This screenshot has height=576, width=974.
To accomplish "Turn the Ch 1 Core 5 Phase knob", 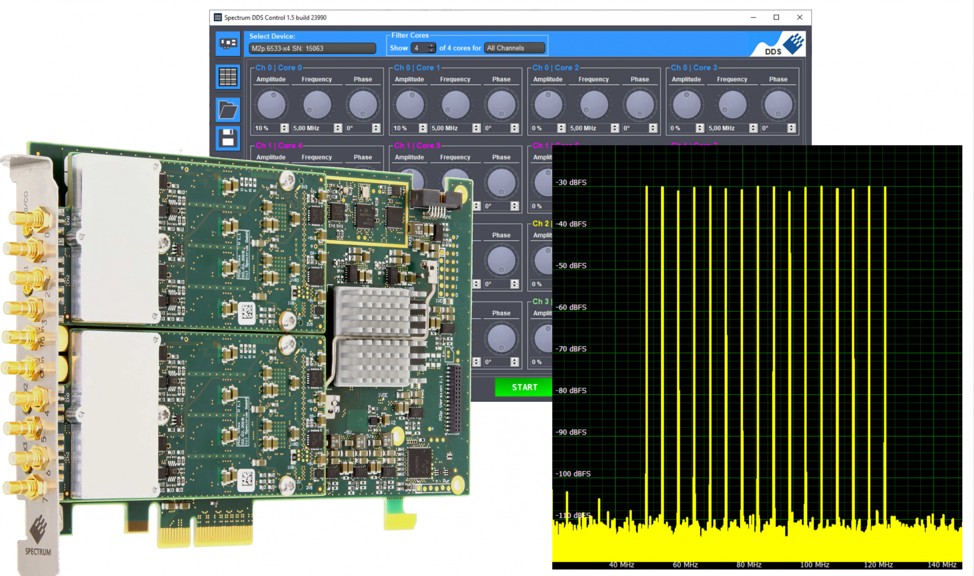I will point(501,183).
